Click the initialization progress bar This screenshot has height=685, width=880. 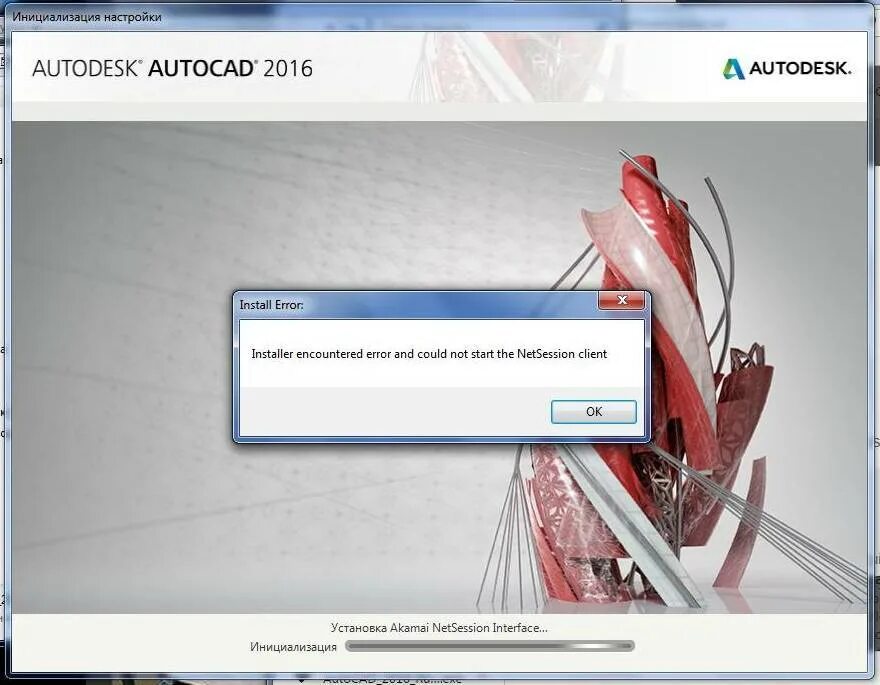489,646
